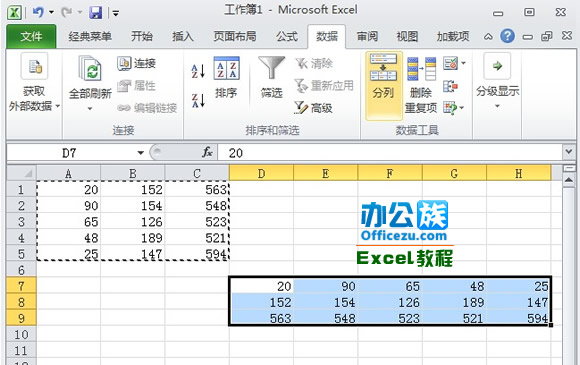Click the Filter funnel (筛选) icon
The image size is (580, 365).
[272, 67]
